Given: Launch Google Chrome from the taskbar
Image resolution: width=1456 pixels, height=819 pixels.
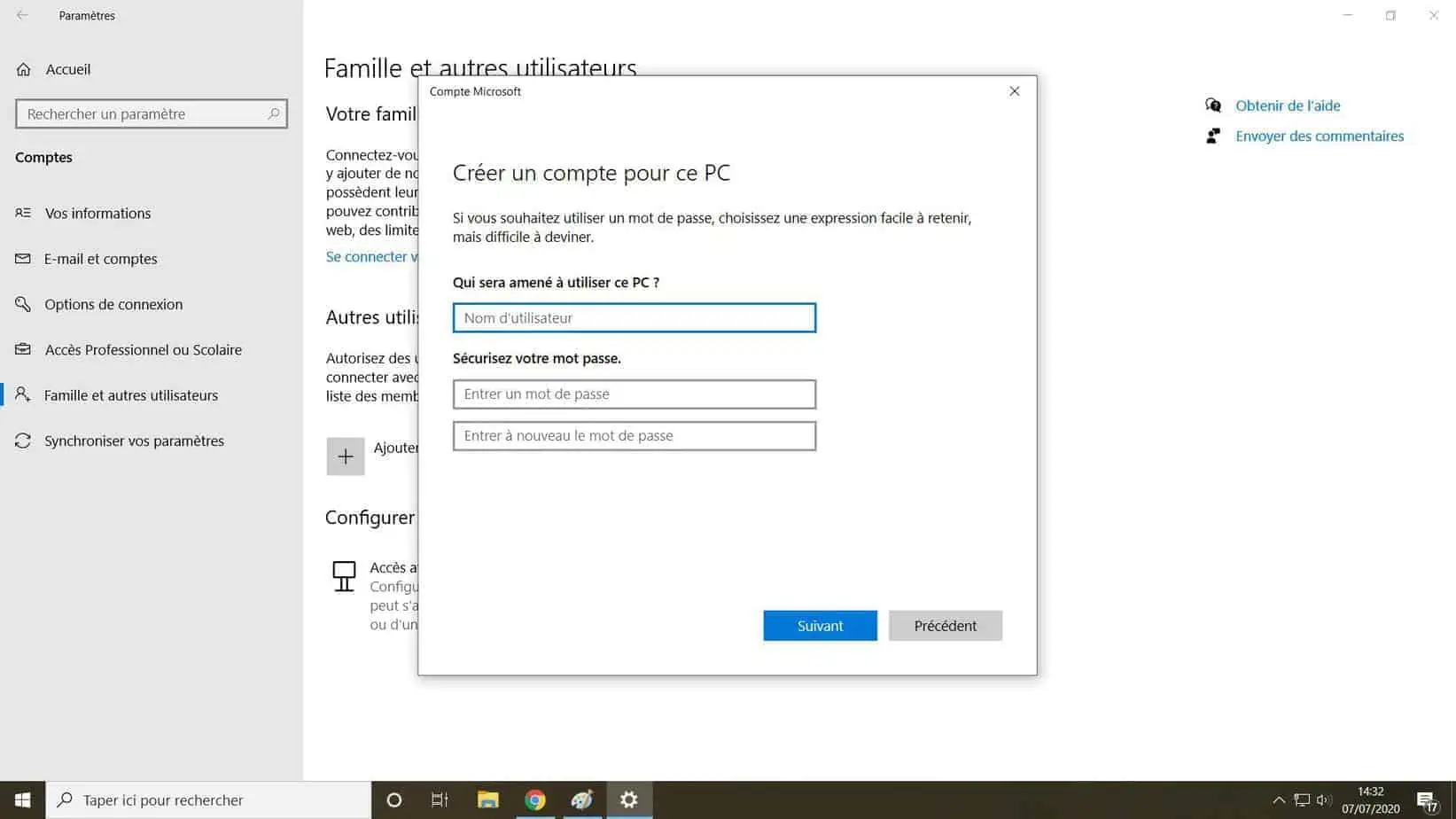Looking at the screenshot, I should (x=535, y=799).
